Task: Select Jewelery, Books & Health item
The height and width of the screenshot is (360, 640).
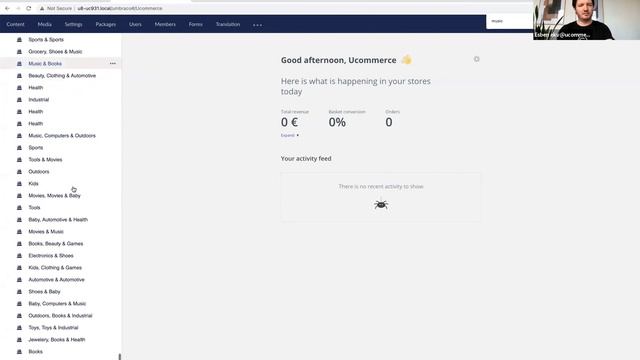Action: point(57,340)
